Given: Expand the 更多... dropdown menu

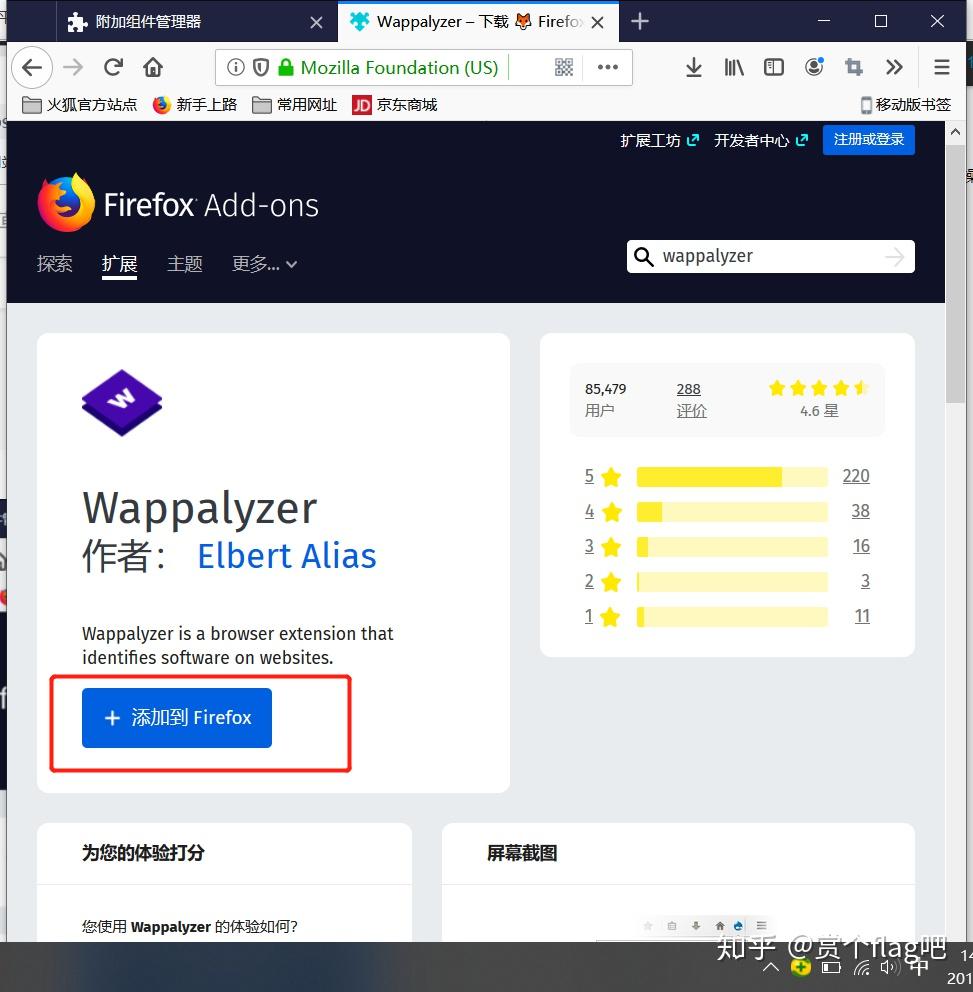Looking at the screenshot, I should 264,264.
